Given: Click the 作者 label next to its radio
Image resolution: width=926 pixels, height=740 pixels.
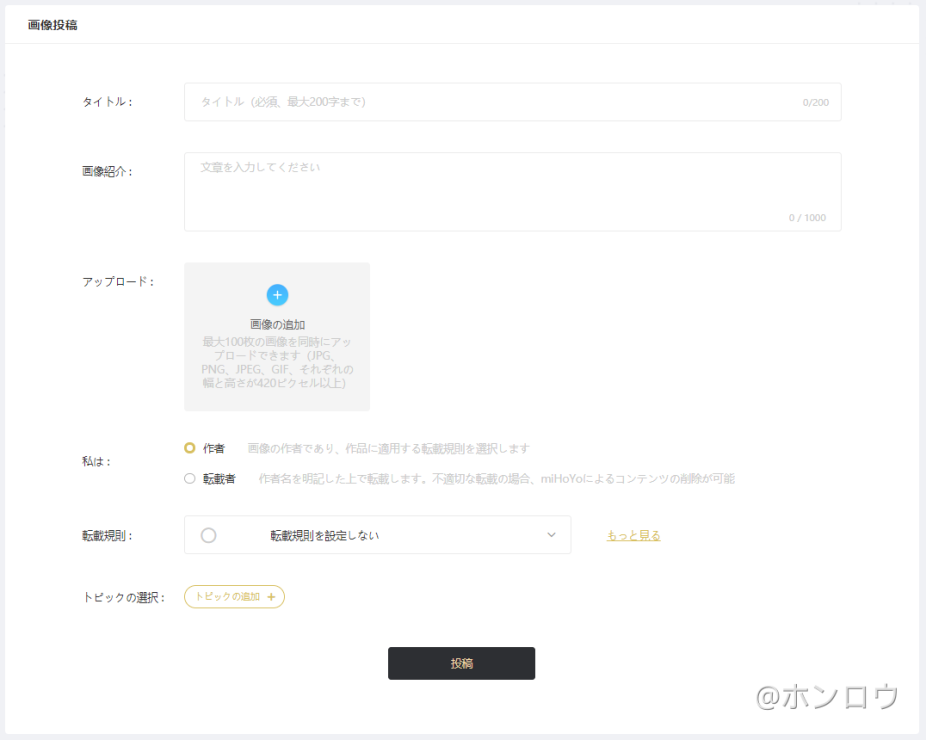Looking at the screenshot, I should click(x=213, y=448).
